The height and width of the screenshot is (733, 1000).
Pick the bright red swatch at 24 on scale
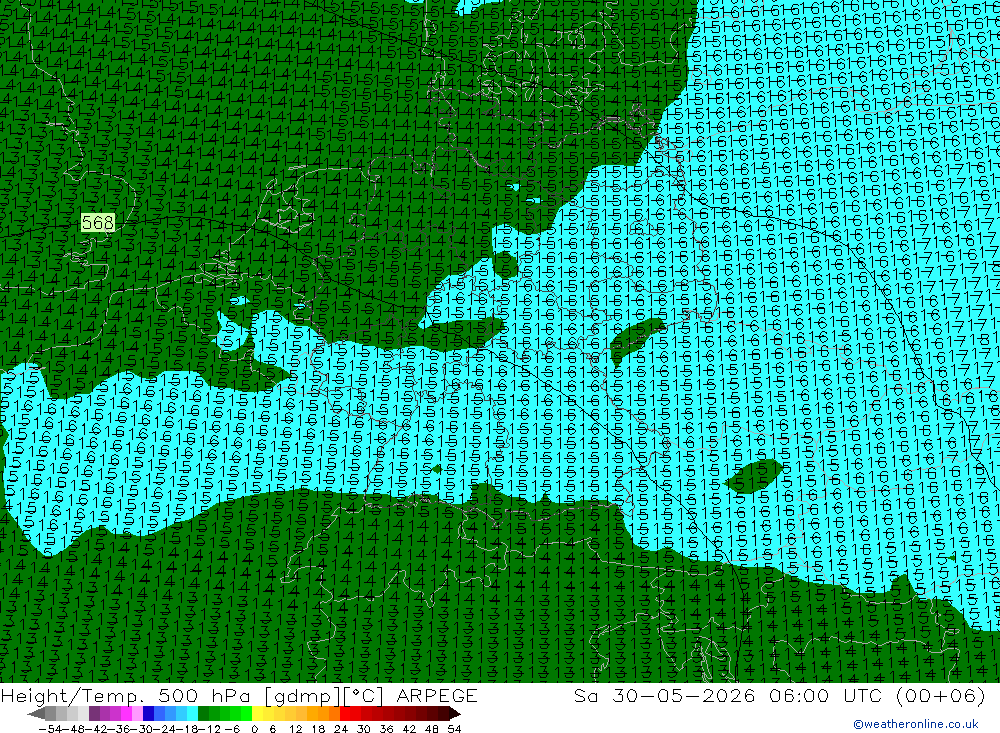(345, 714)
